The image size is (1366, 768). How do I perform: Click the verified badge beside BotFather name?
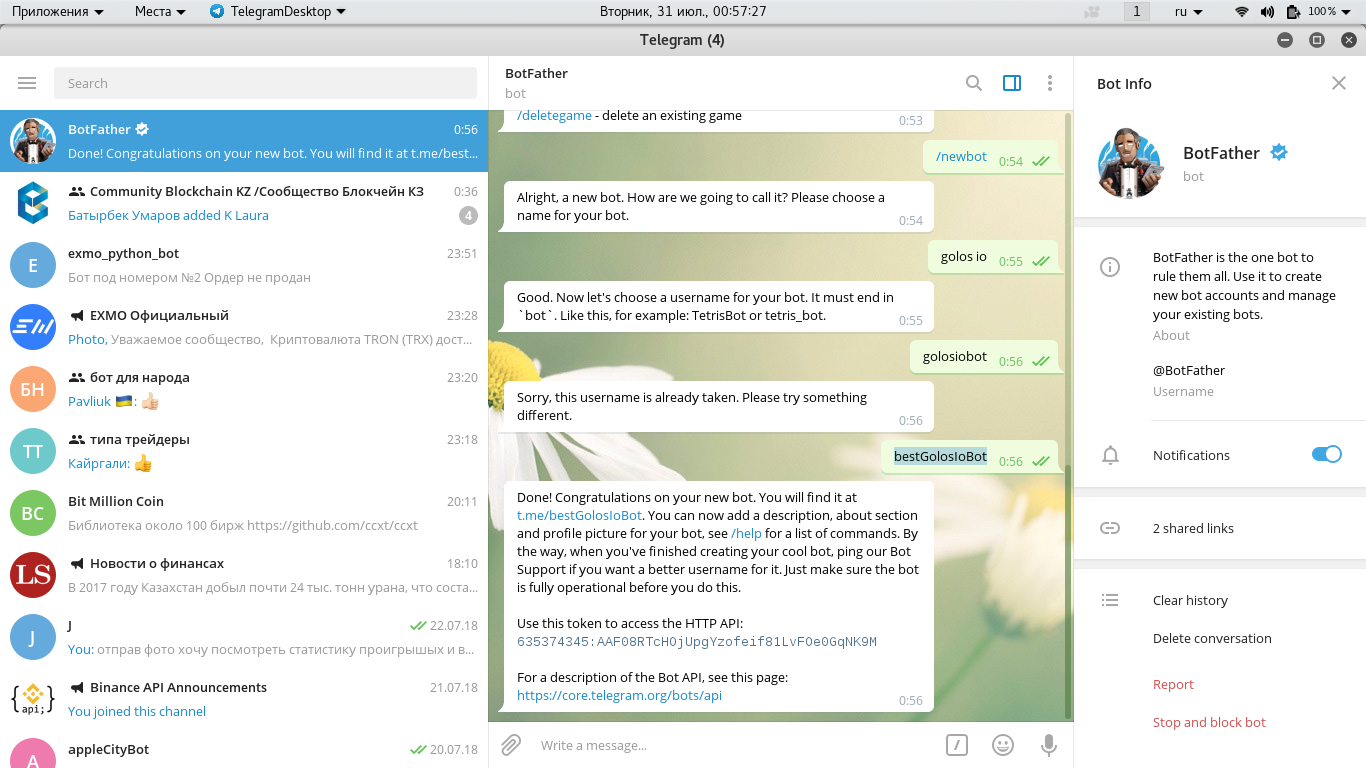click(x=1279, y=152)
